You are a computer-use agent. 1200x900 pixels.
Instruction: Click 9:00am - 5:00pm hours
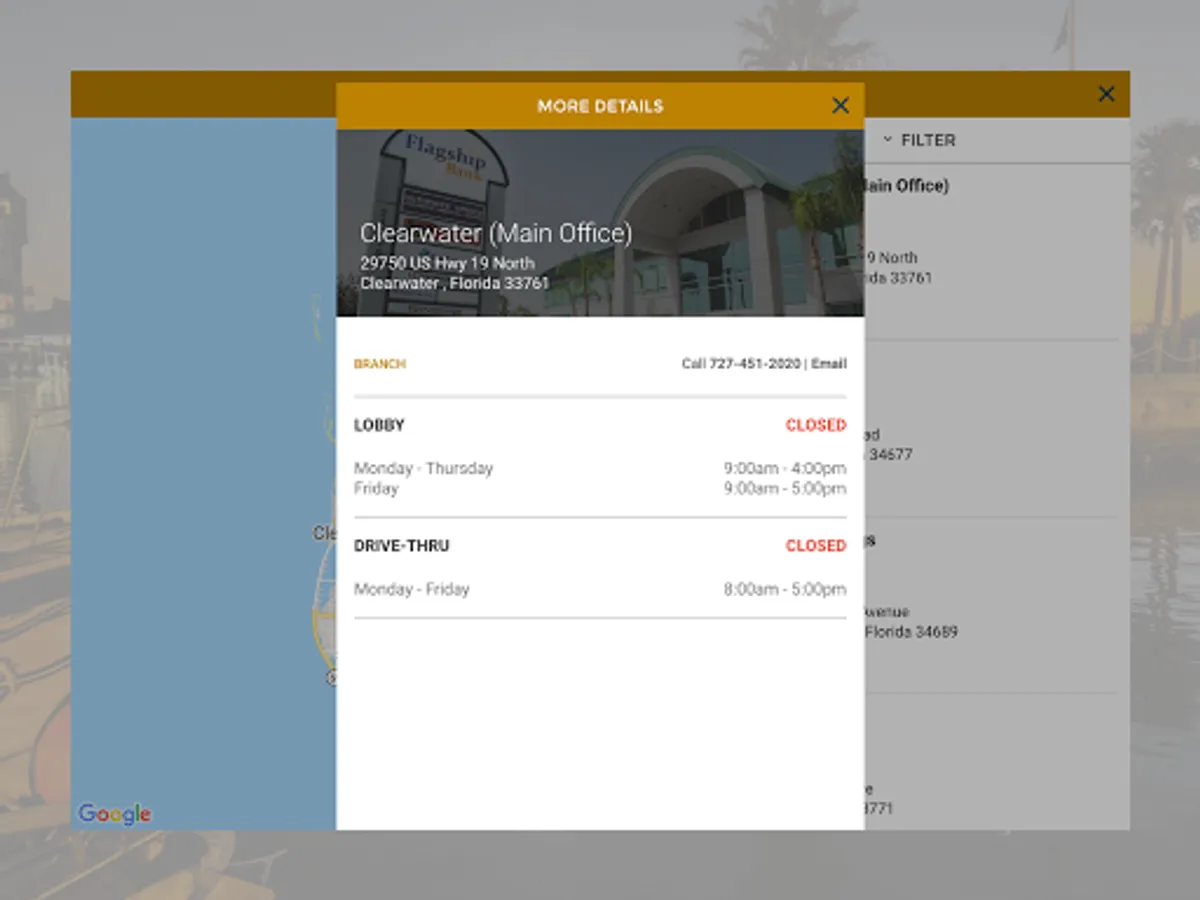[x=785, y=488]
